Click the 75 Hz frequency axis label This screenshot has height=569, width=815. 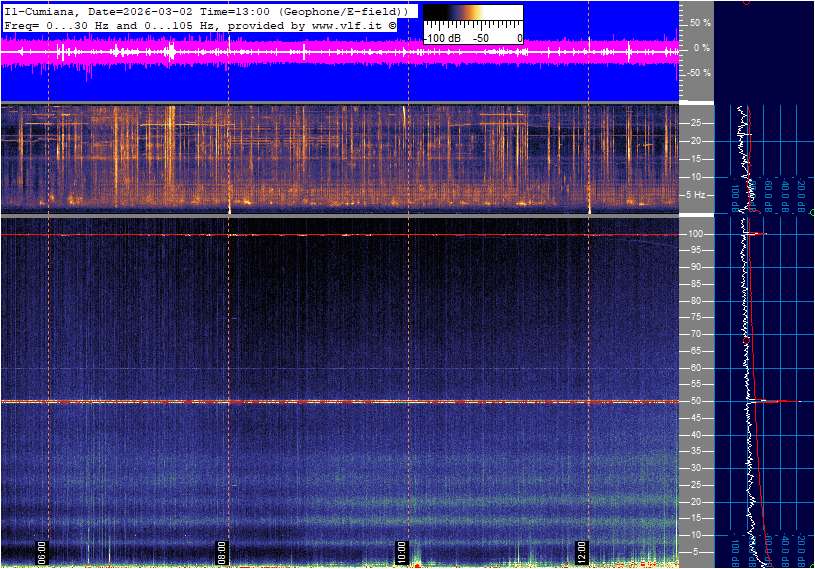695,318
